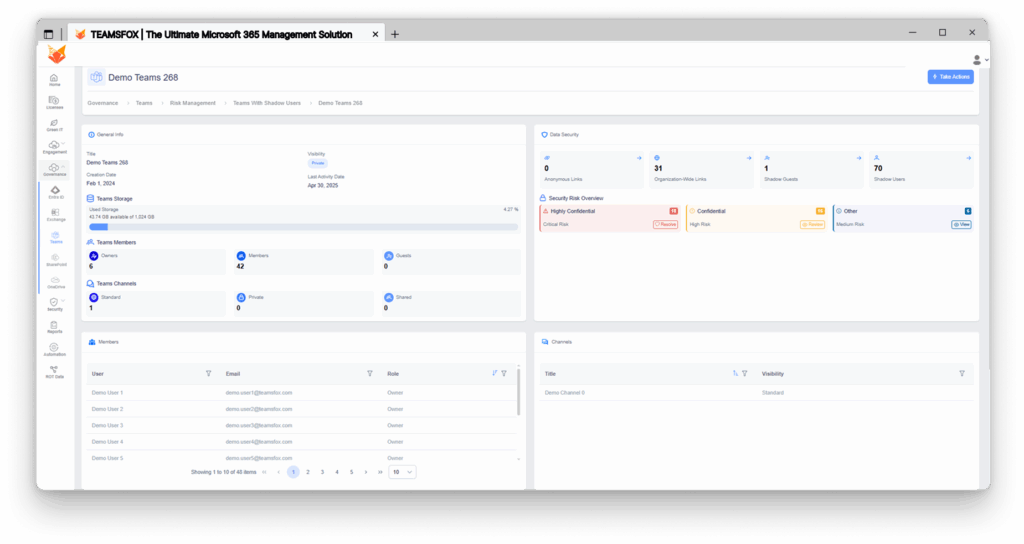Screen dimensions: 1024x544
Task: Review Confidential high risk
Action: tap(812, 224)
